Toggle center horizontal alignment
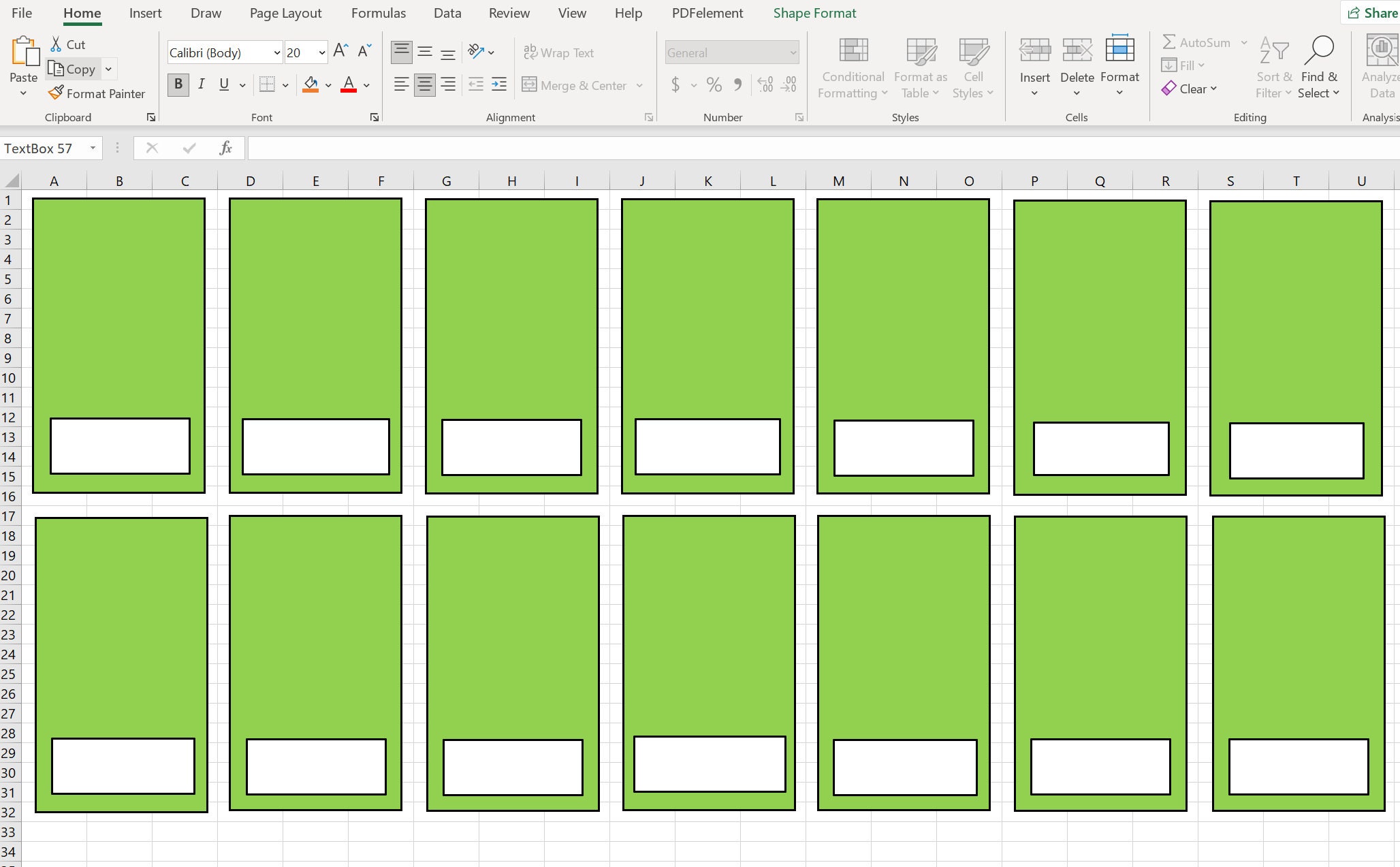Viewport: 1400px width, 867px height. (424, 84)
